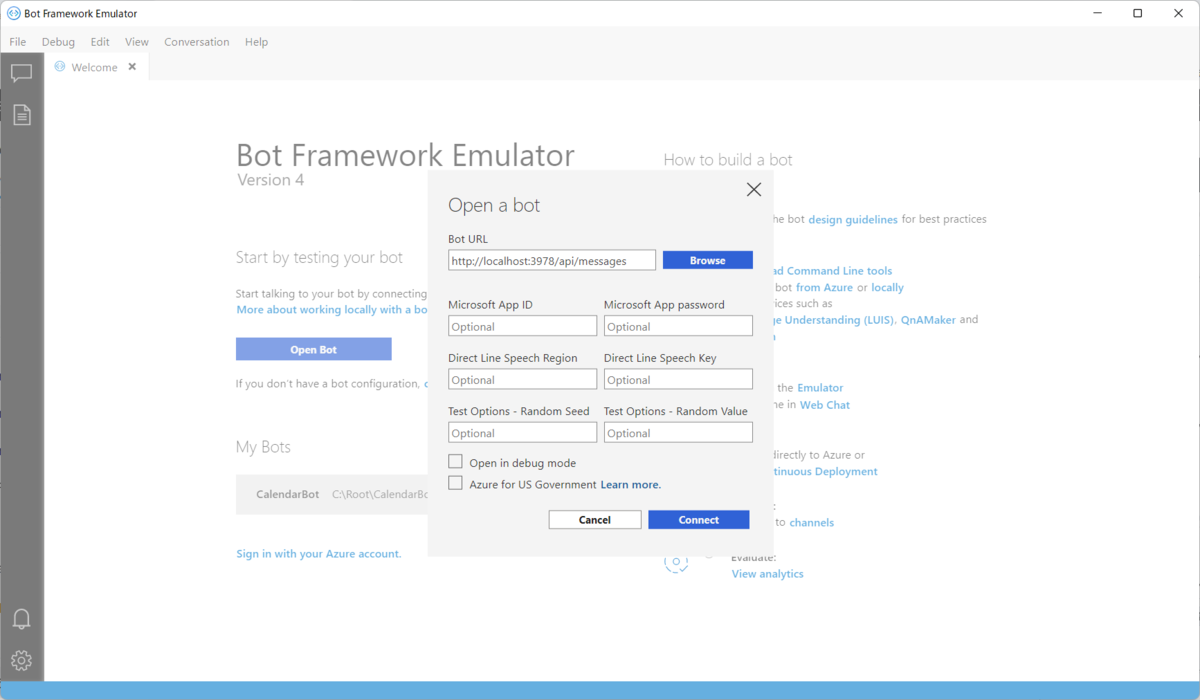Open the QnAMaker link
The width and height of the screenshot is (1200, 700).
click(x=928, y=320)
